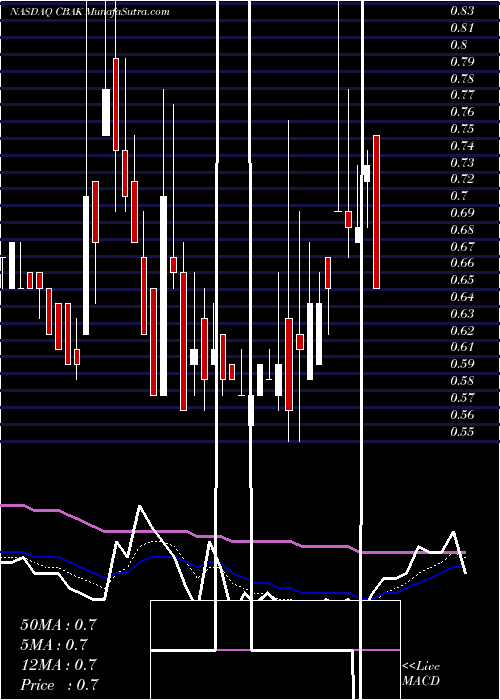The width and height of the screenshot is (500, 700).
Task: Click the 0.61 price level label
Action: (x=462, y=347)
